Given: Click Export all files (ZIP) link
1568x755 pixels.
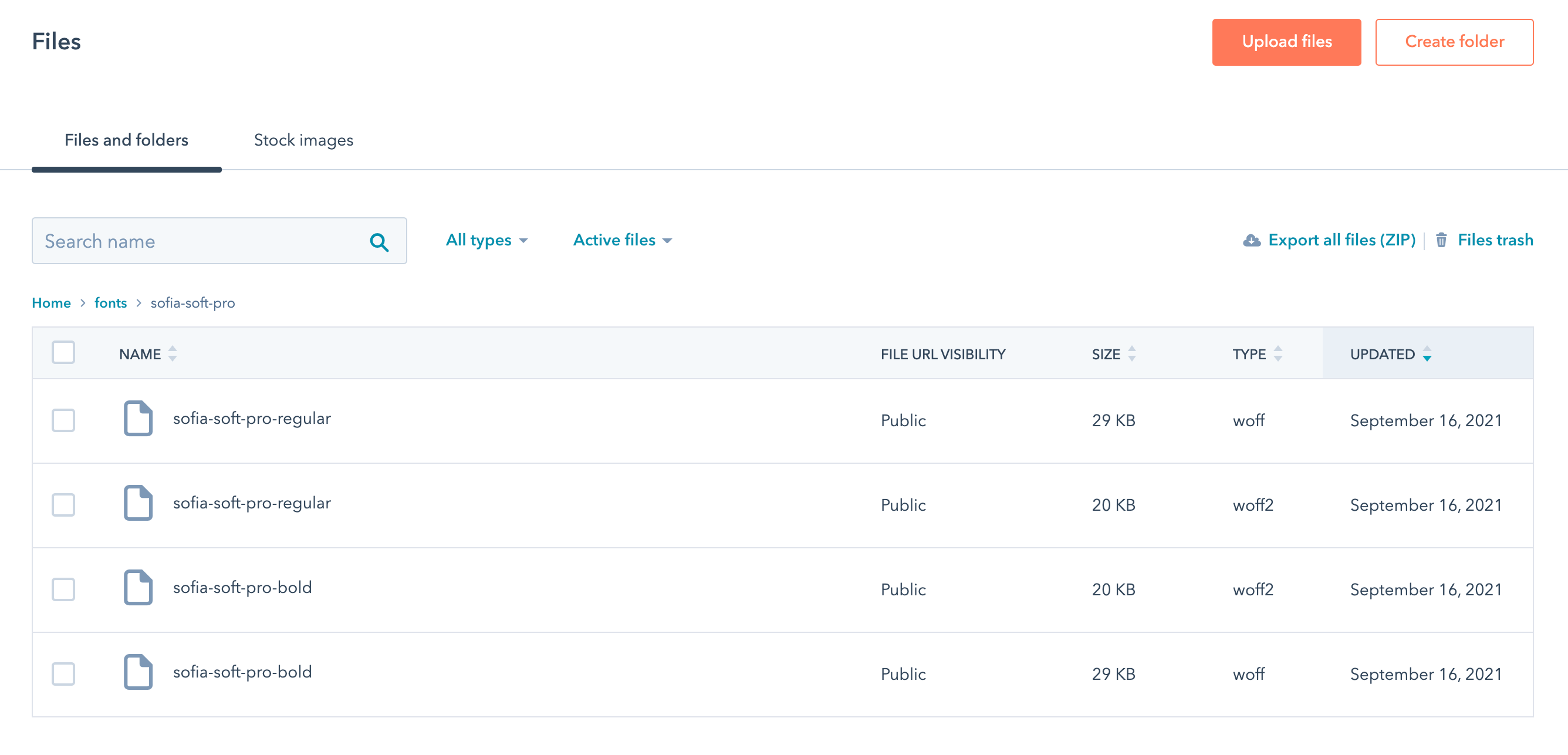Looking at the screenshot, I should coord(1341,241).
